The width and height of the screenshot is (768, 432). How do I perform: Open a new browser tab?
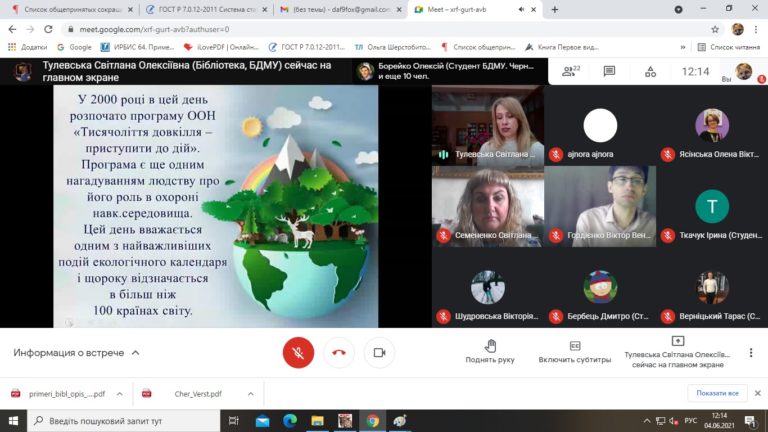[x=554, y=9]
